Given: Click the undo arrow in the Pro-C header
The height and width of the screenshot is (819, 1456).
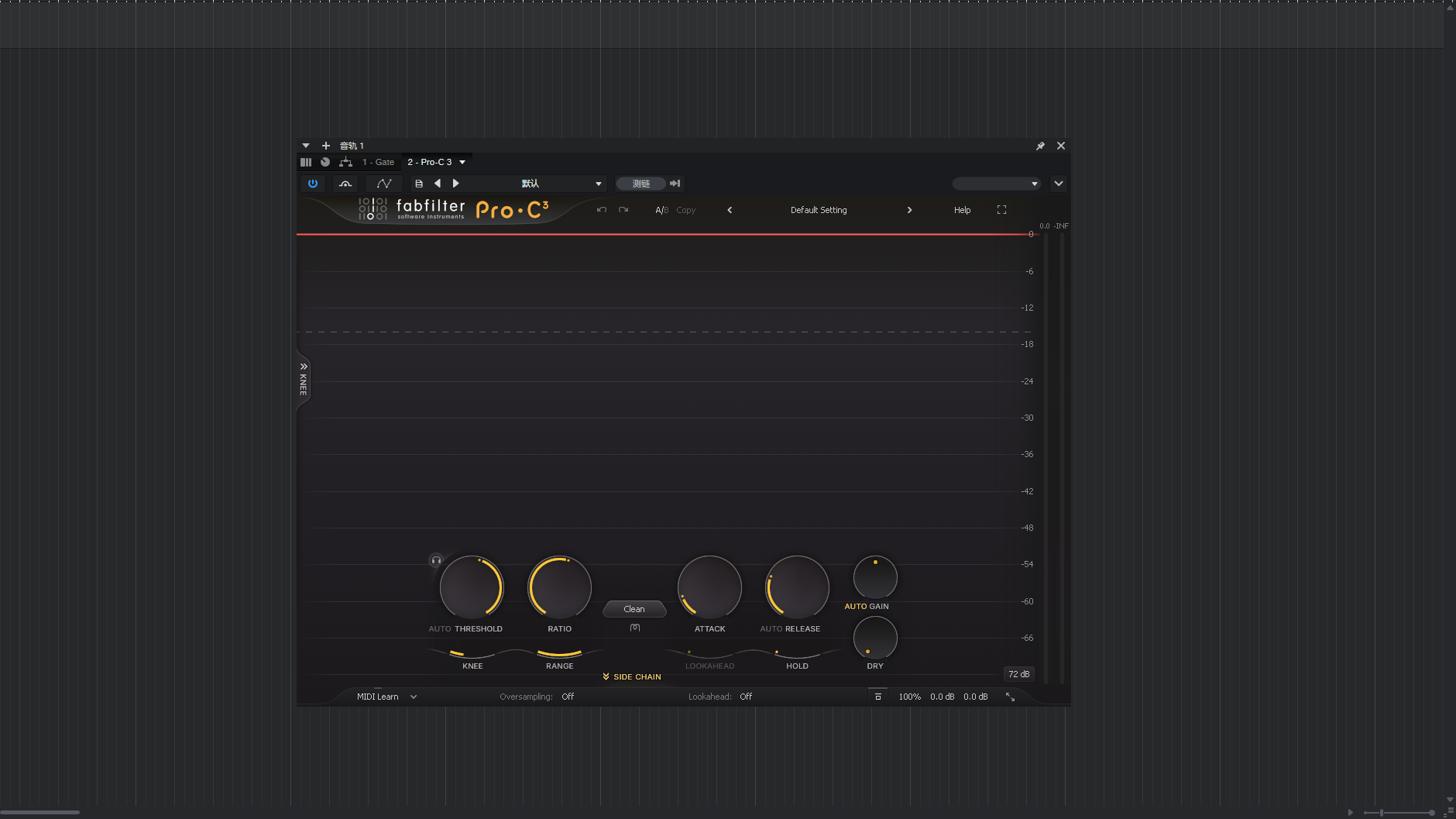Looking at the screenshot, I should click(x=602, y=210).
